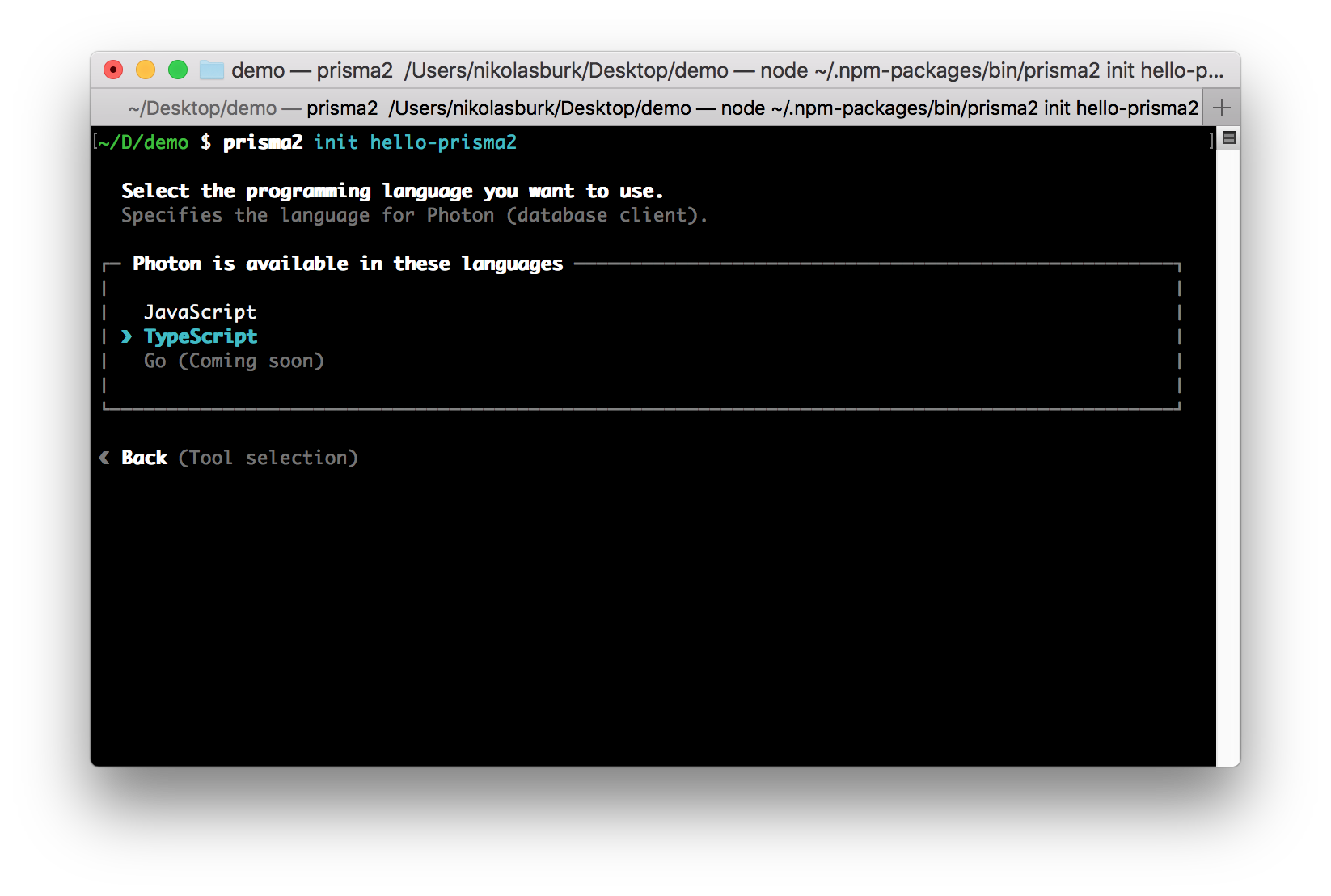The image size is (1331, 896).
Task: Click the terminal vertical scrollbar track
Action: click(x=1228, y=457)
